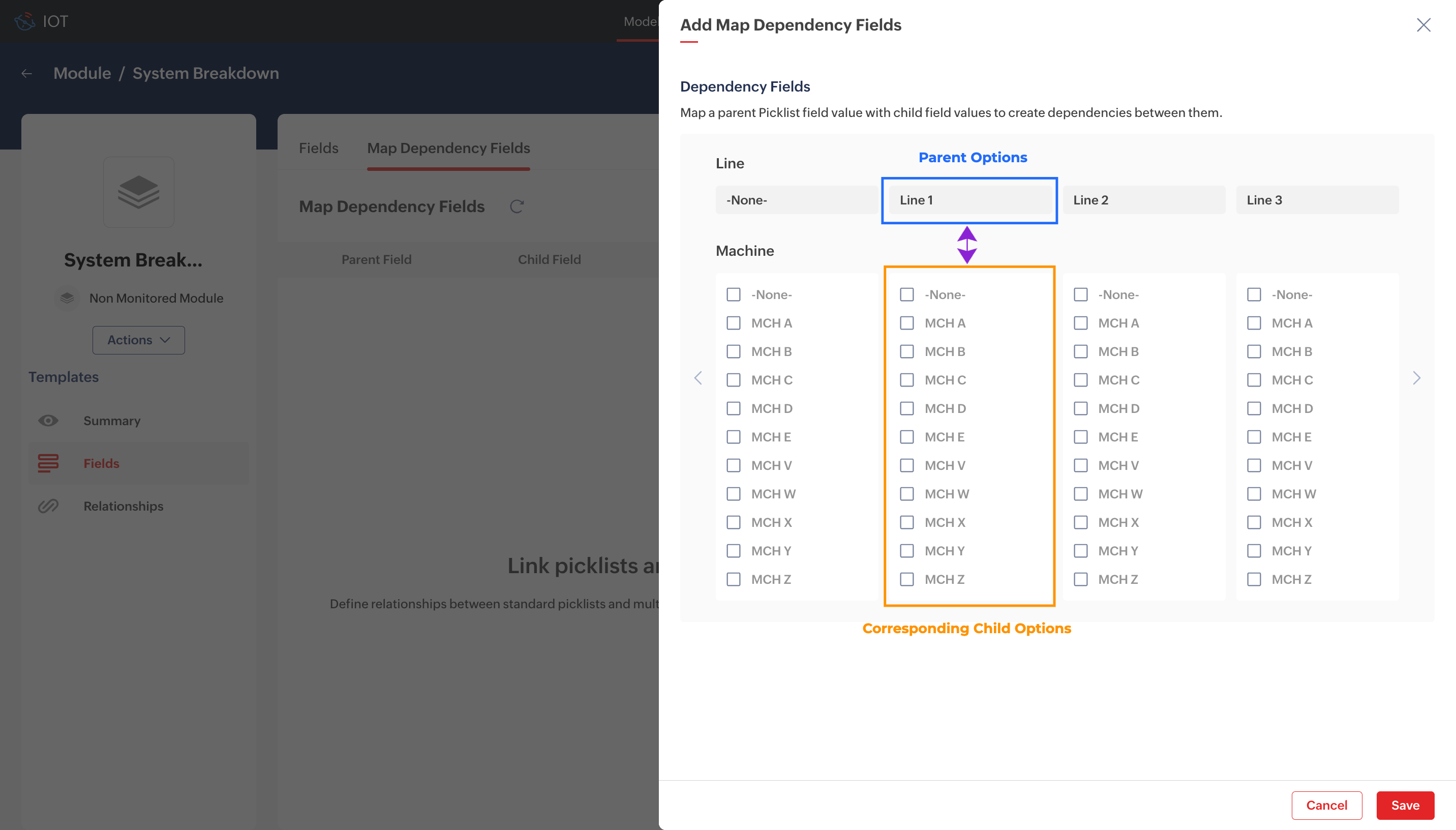
Task: Check MCH A under Line 1
Action: [906, 323]
